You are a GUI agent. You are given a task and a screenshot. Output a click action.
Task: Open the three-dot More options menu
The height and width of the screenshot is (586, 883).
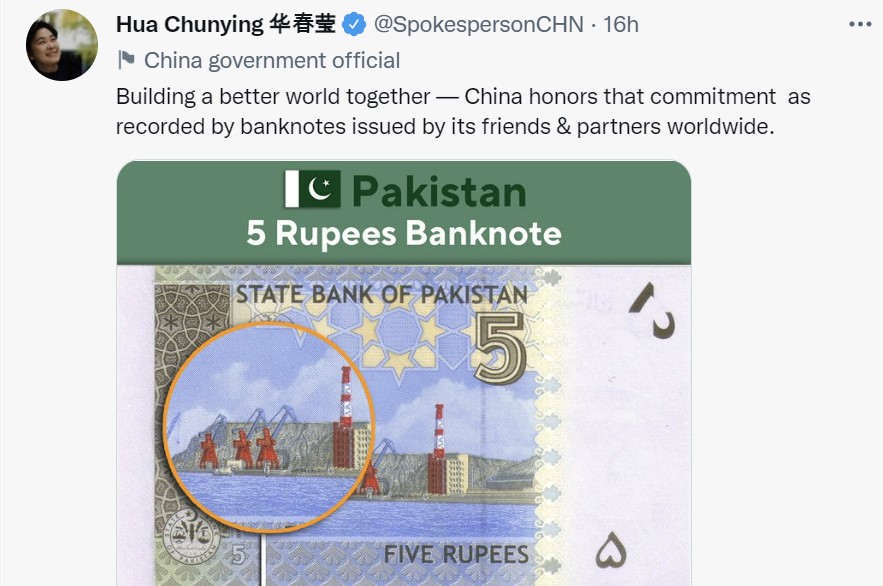(859, 25)
